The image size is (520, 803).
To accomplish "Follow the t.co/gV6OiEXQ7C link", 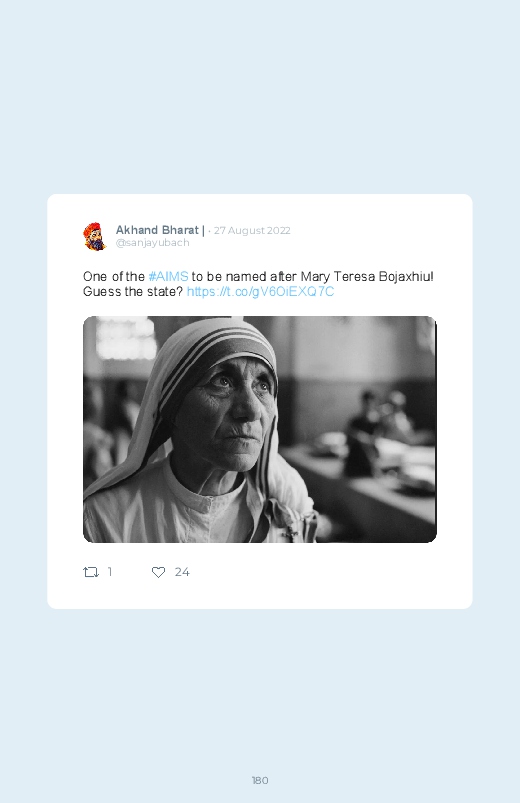I will 260,291.
